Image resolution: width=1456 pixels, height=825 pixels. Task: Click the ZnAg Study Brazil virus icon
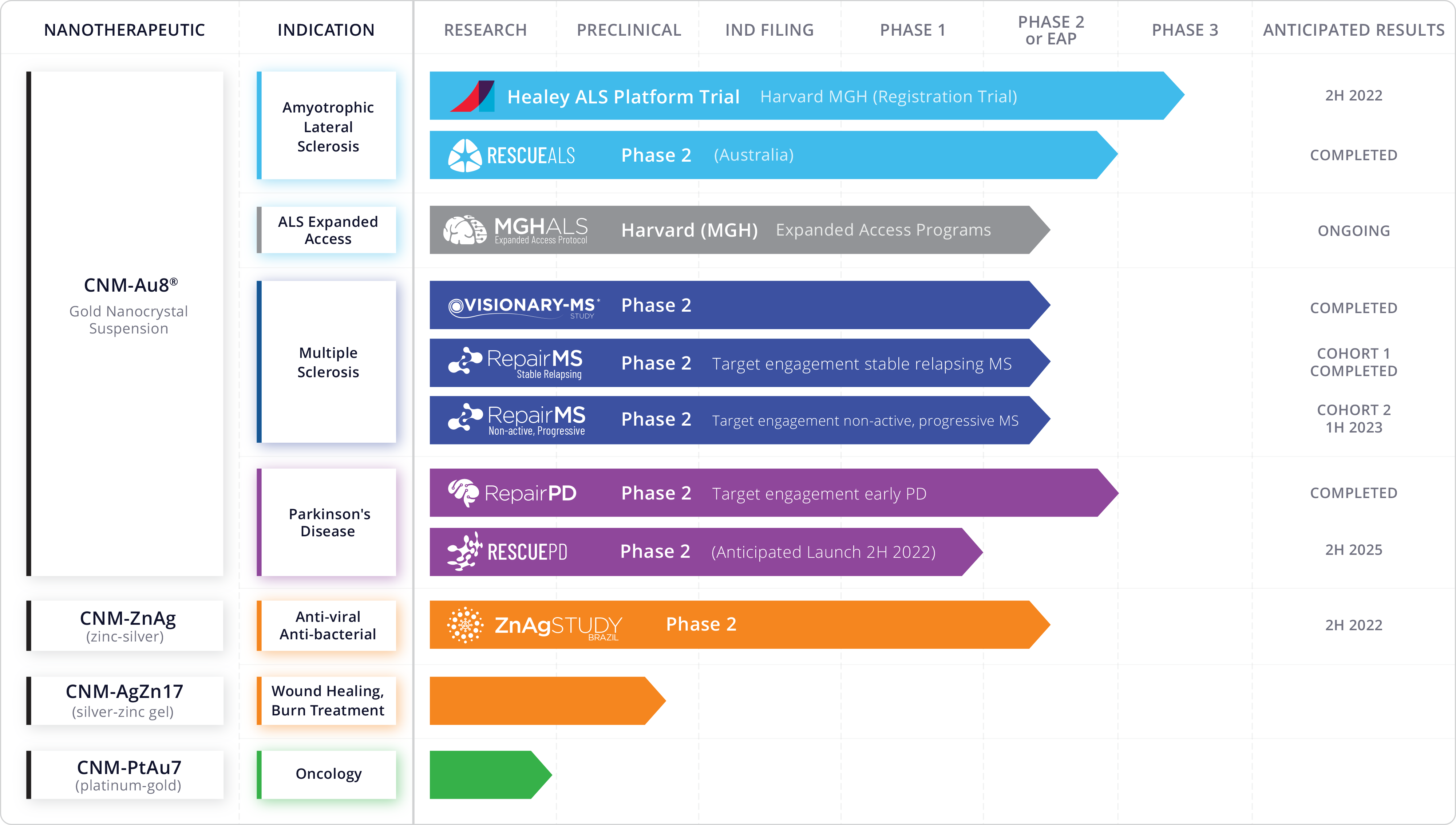pyautogui.click(x=465, y=625)
